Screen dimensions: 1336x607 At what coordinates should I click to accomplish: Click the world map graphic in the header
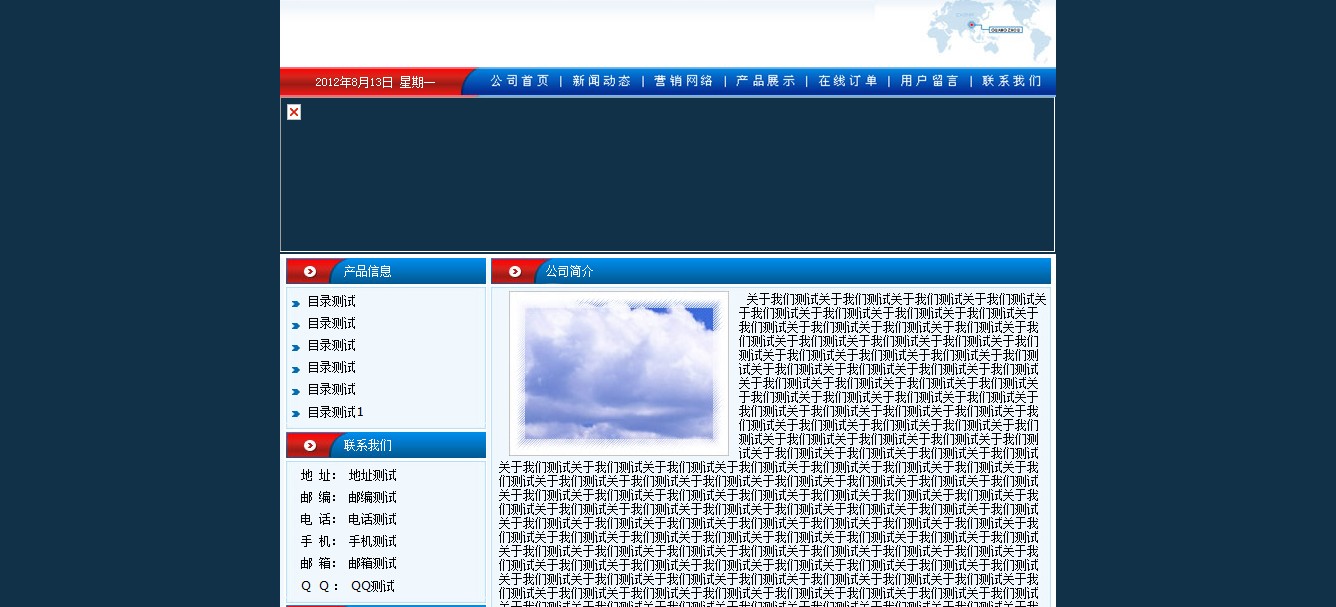(989, 32)
